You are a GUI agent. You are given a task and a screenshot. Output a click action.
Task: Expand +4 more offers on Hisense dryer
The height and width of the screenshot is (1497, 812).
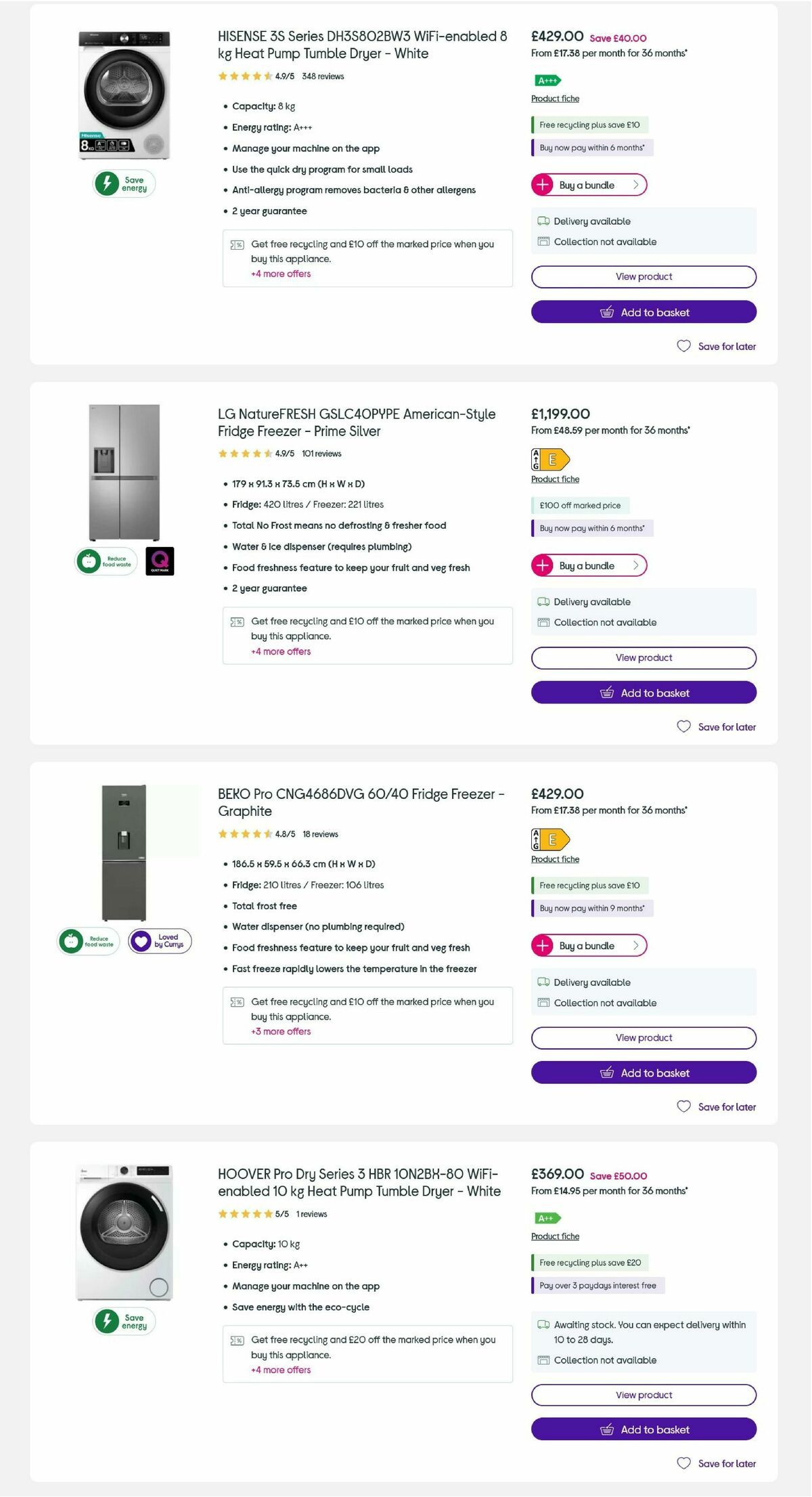(280, 274)
